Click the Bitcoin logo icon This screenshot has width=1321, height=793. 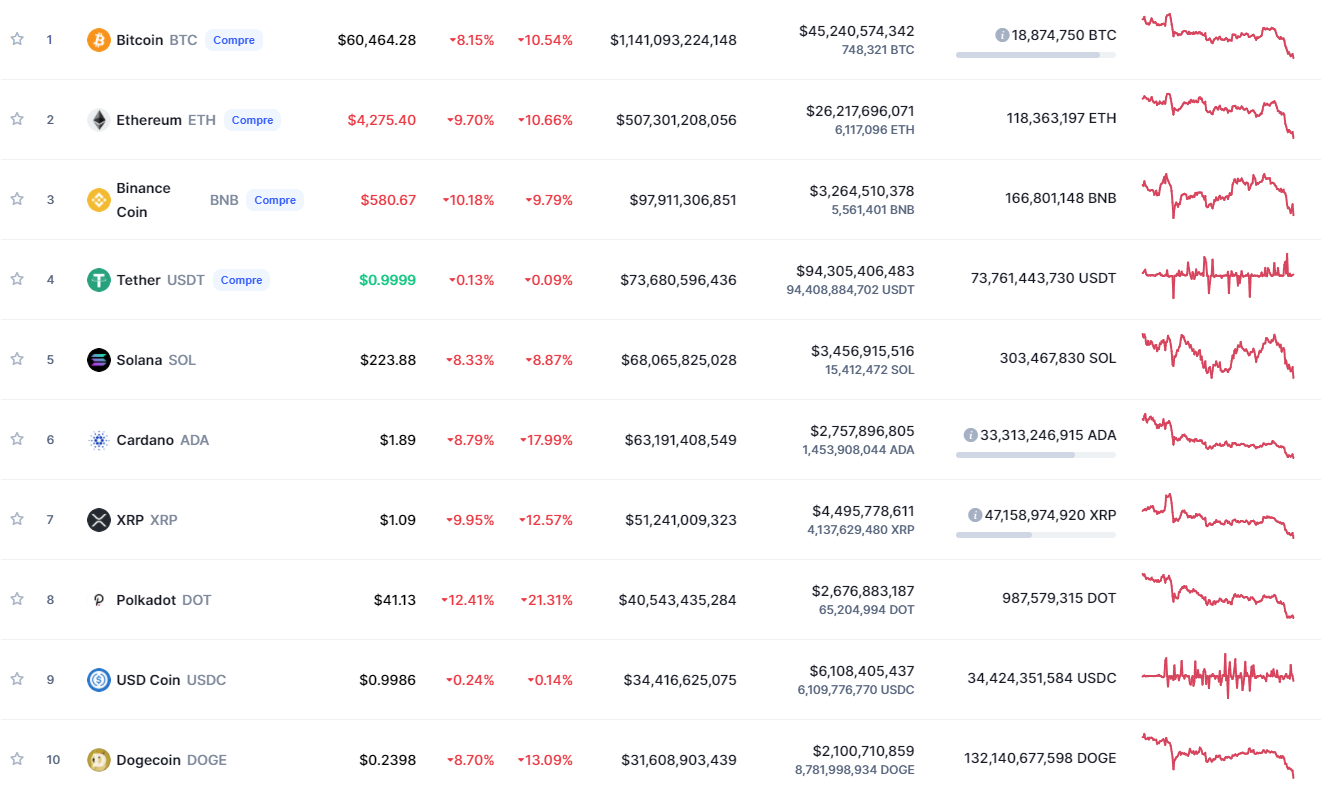[x=99, y=40]
